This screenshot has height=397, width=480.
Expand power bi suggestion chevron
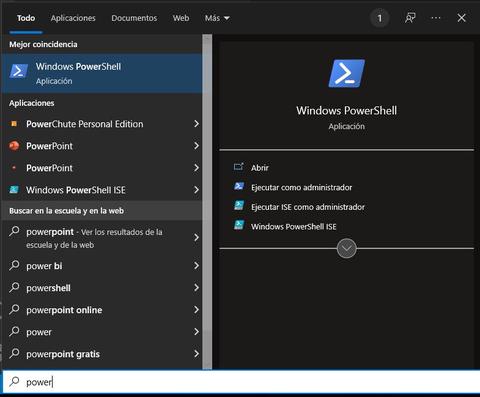196,266
